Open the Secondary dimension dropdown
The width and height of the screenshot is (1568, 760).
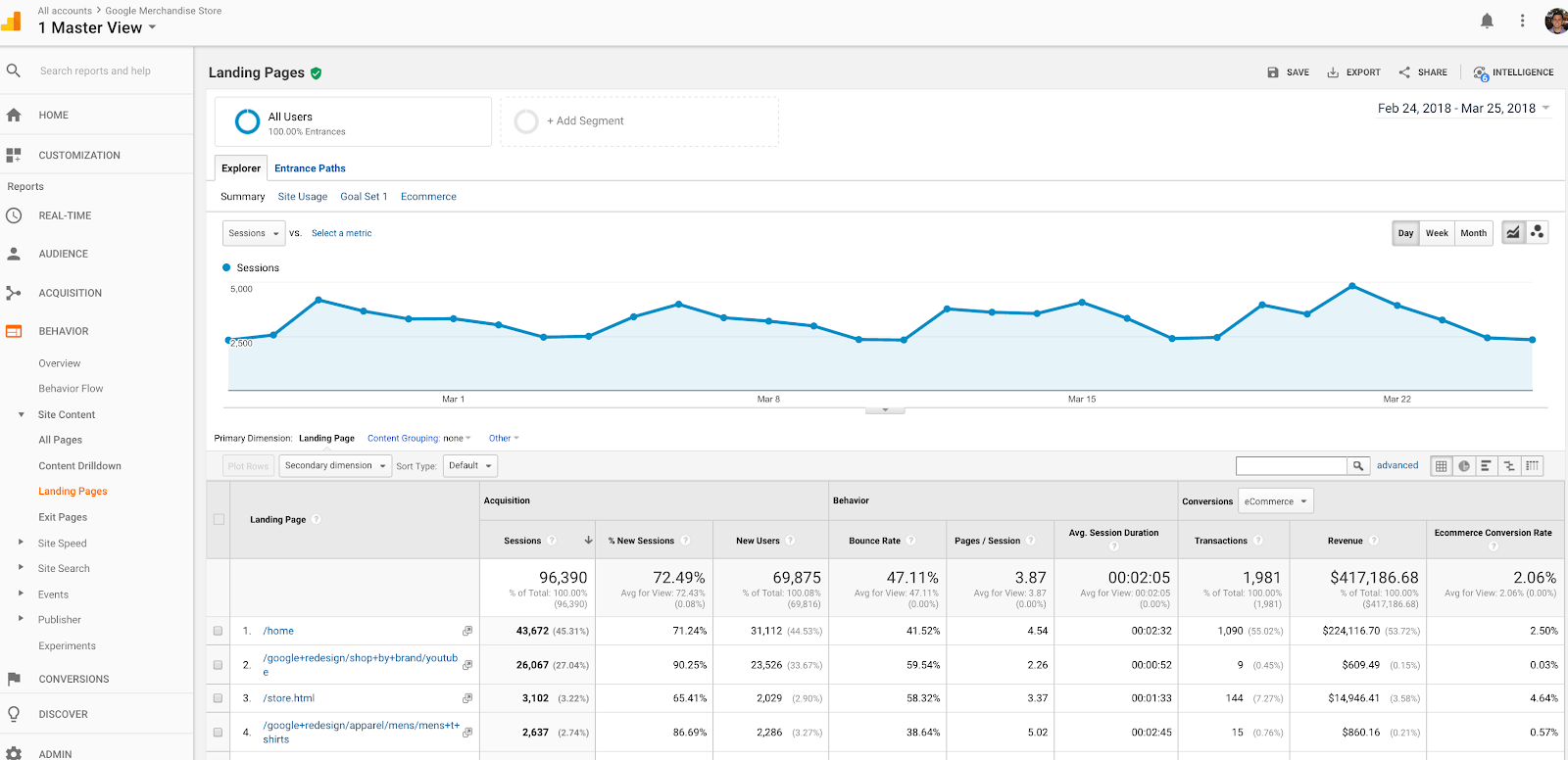click(x=335, y=466)
